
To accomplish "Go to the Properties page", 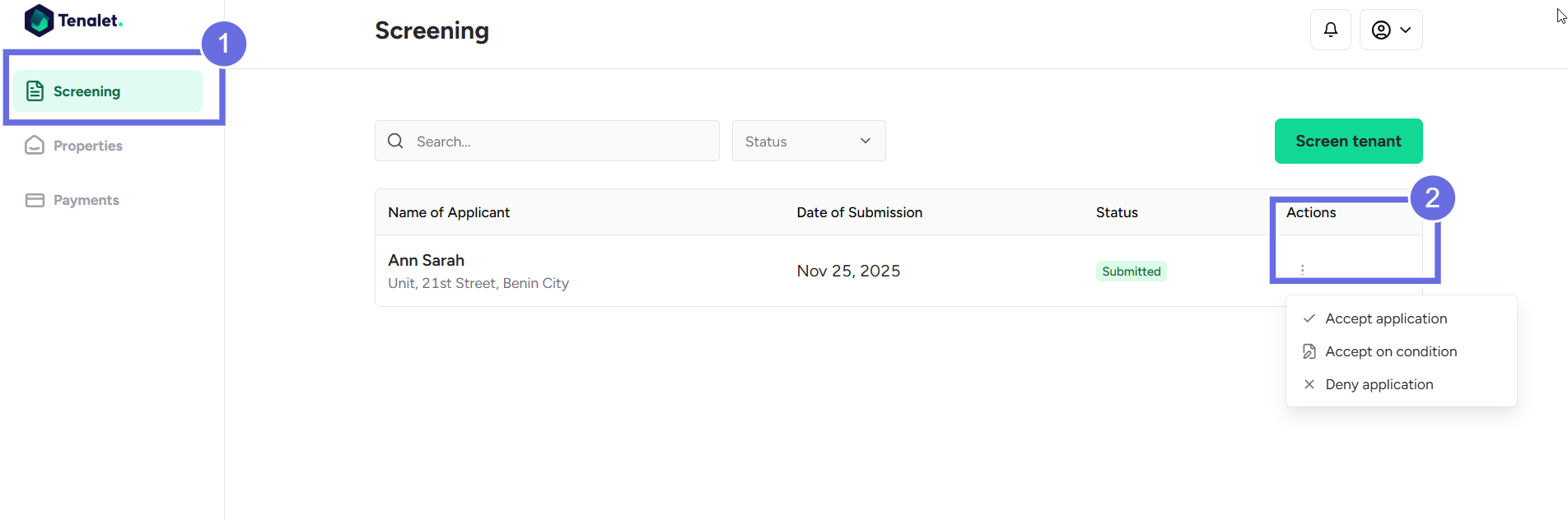I will (x=87, y=146).
